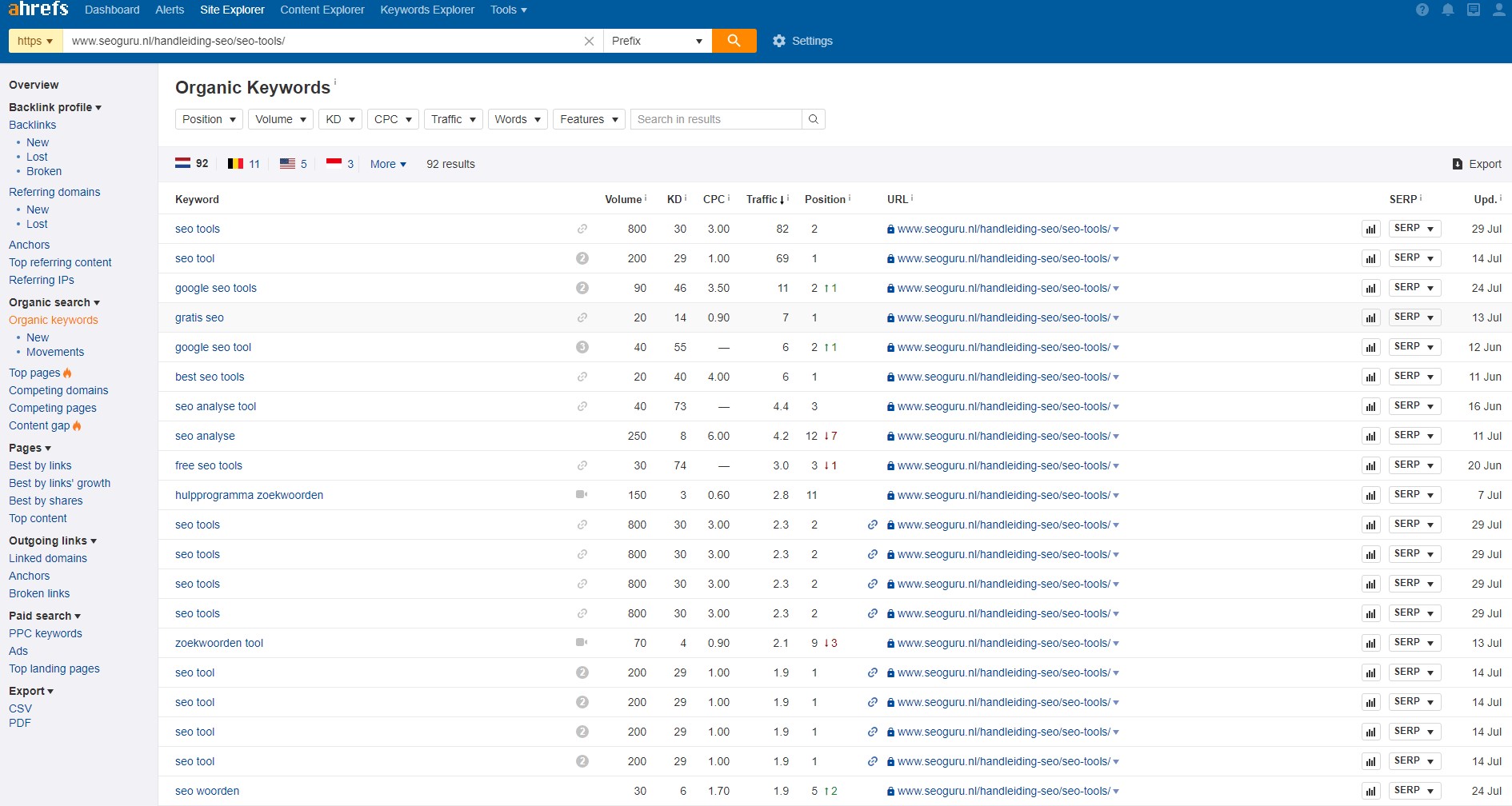Open the Settings gear icon
Screen dimensions: 1512x806
(x=779, y=41)
